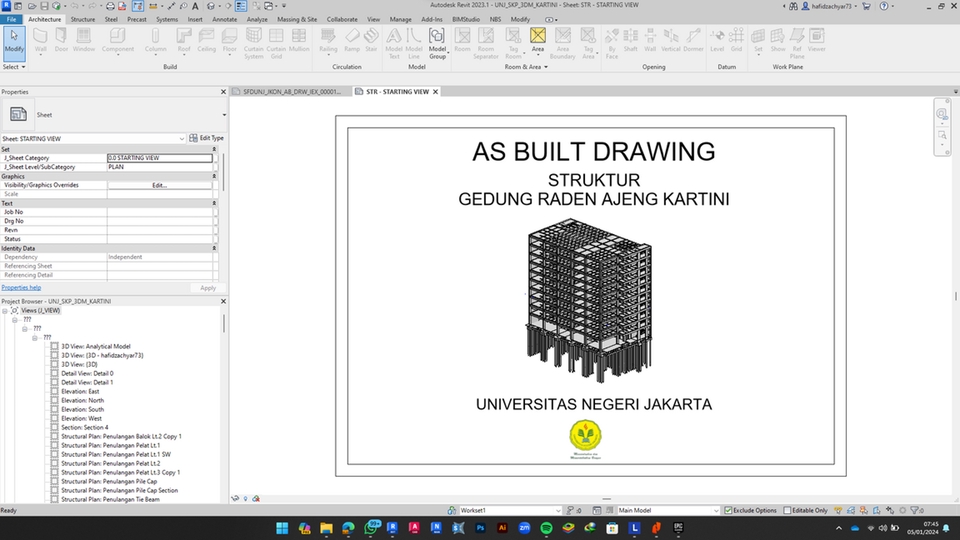This screenshot has height=540, width=960.
Task: Collapse the Identity Data properties section
Action: pos(214,248)
